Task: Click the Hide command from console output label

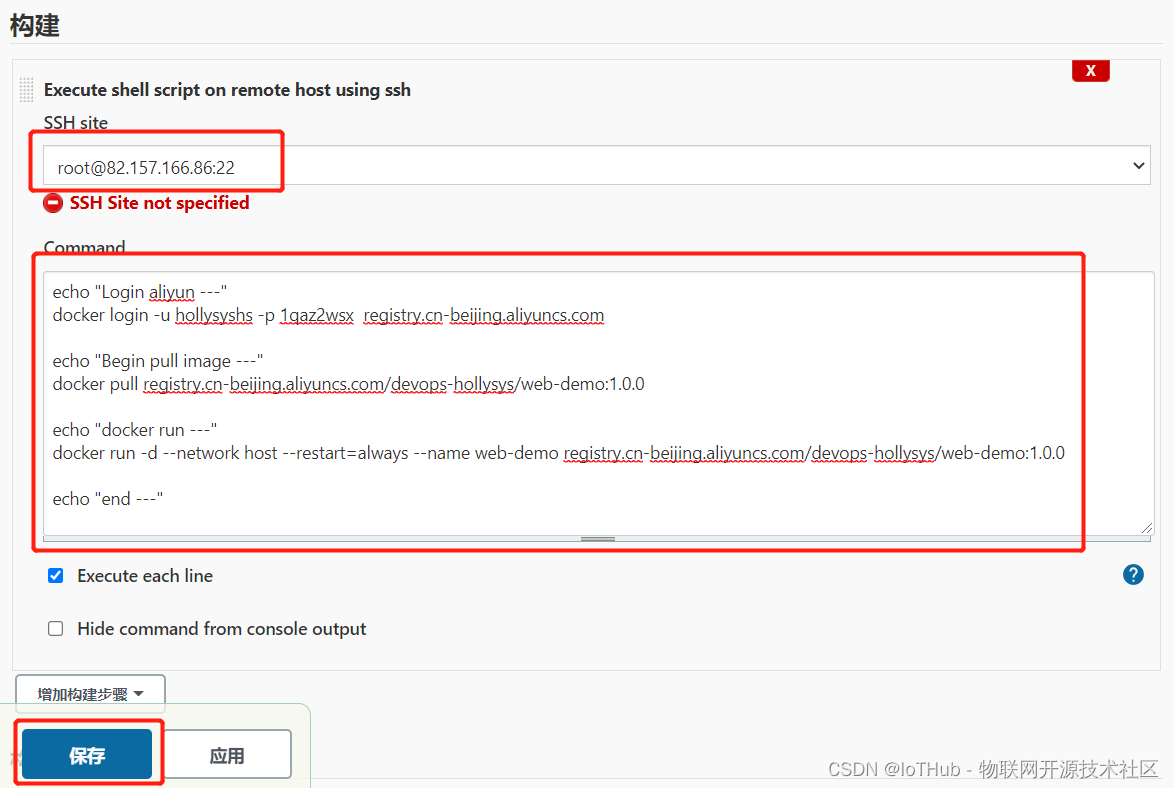Action: point(222,628)
